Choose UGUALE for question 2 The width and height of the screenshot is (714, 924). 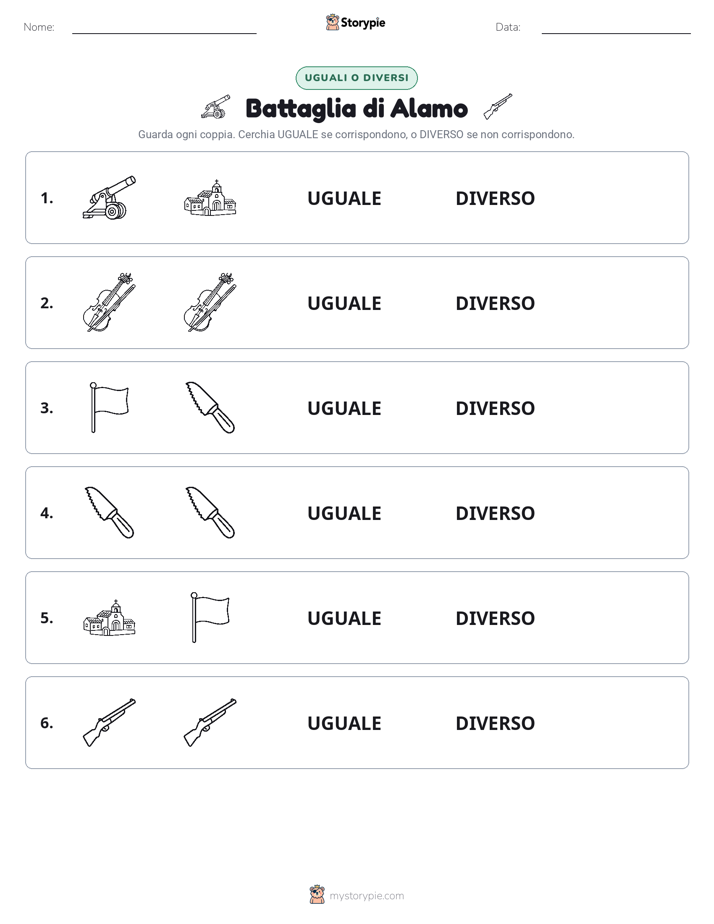pos(344,303)
